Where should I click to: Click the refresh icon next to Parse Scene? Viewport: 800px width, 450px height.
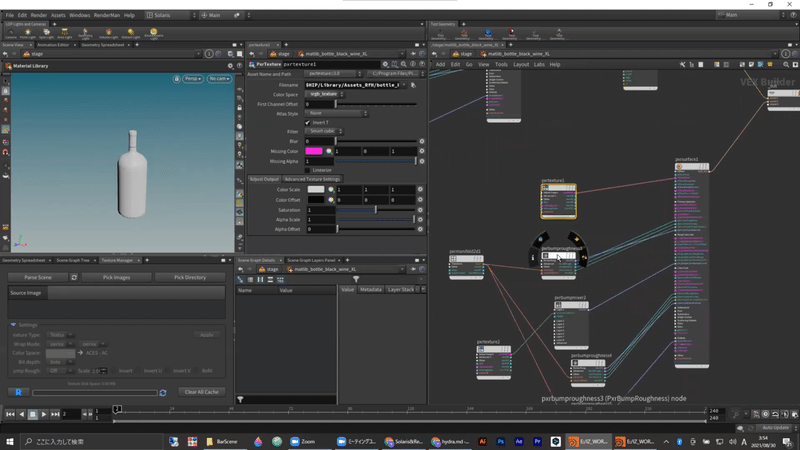tap(74, 277)
